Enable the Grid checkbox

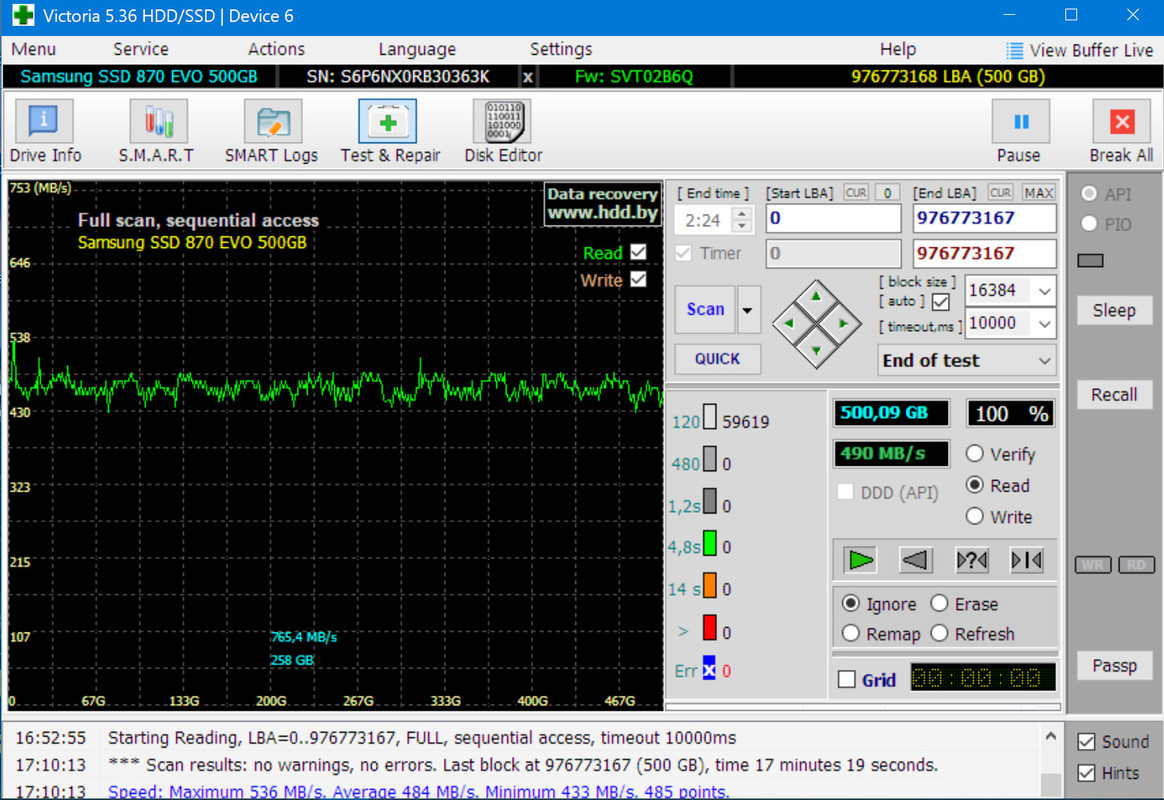846,679
